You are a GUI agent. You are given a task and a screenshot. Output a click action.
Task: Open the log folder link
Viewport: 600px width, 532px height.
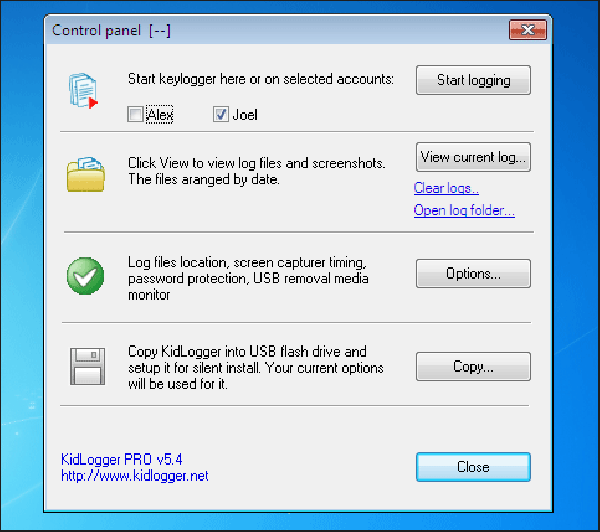pos(464,211)
